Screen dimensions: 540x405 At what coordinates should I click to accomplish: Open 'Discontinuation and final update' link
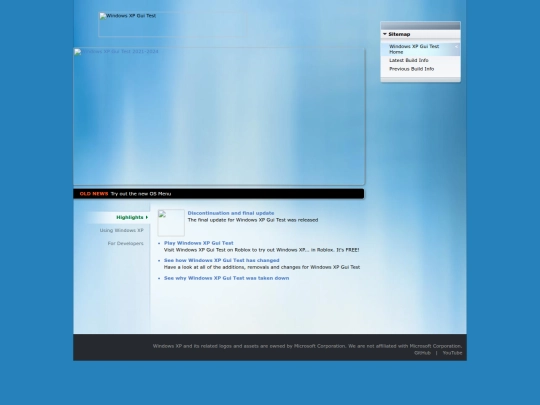point(231,213)
